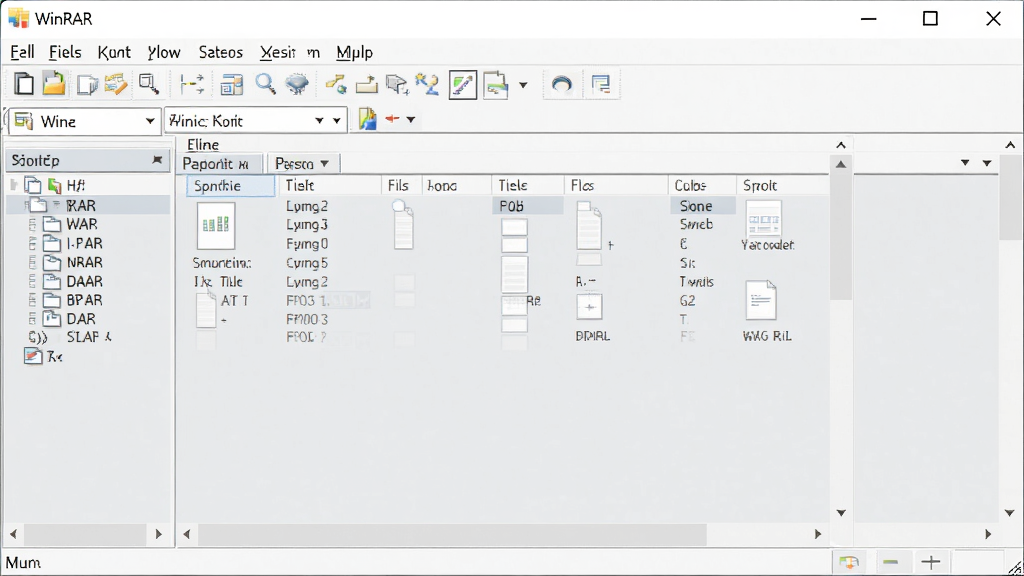Select the bar chart thumbnail above Smonetine
Screen dimensions: 1024x576
(216, 225)
